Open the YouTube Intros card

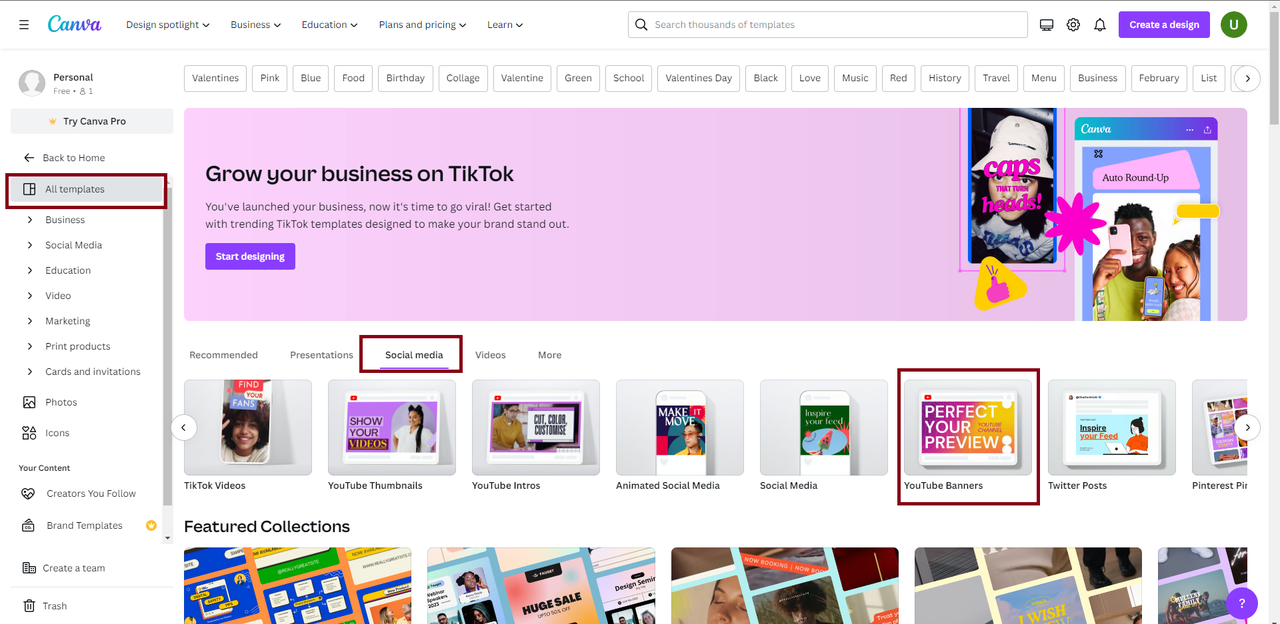click(536, 427)
